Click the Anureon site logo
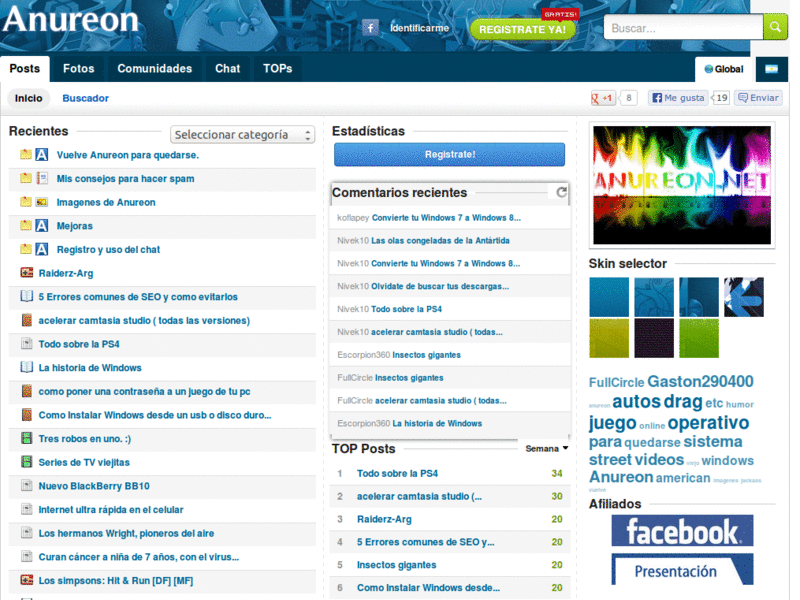Screen dimensions: 800x600 pyautogui.click(x=70, y=19)
